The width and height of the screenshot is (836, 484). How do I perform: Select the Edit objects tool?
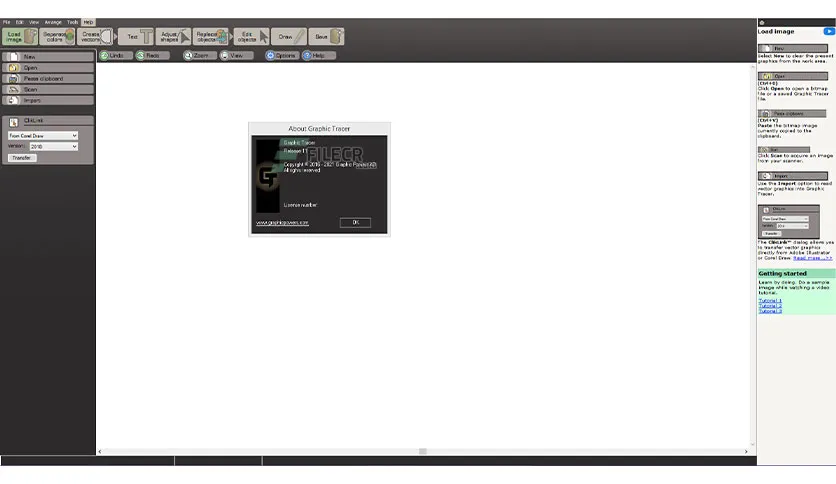pyautogui.click(x=251, y=36)
